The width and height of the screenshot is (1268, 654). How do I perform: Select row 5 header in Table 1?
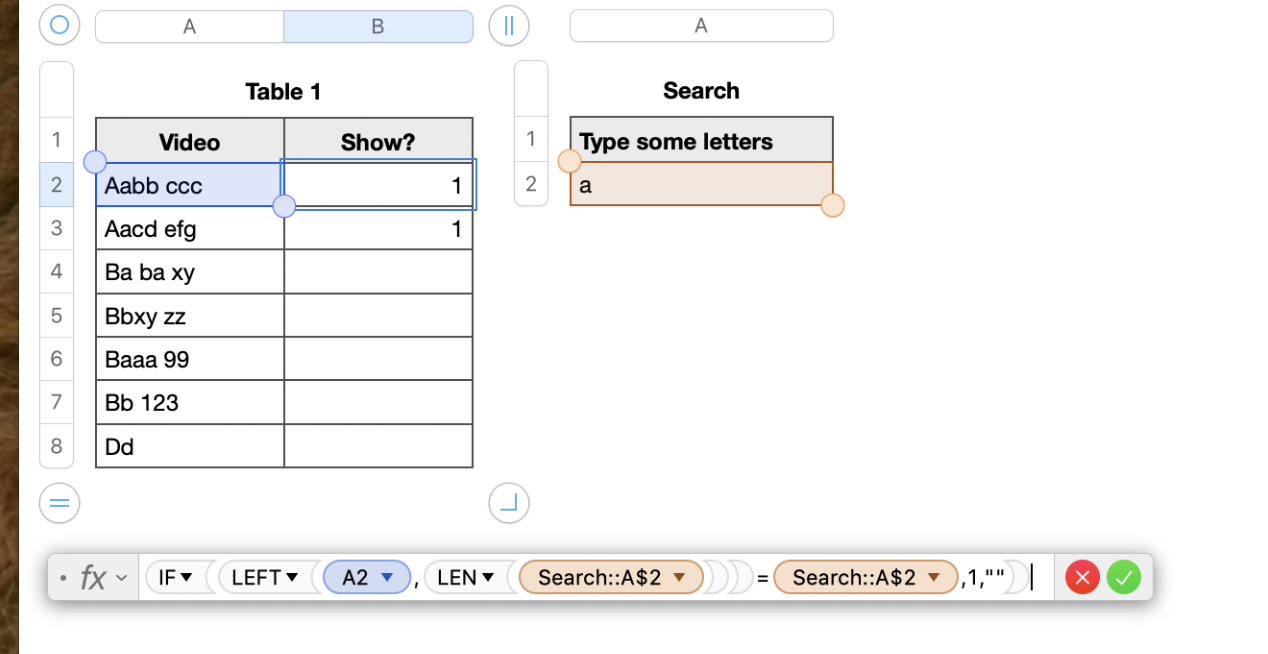pos(56,315)
